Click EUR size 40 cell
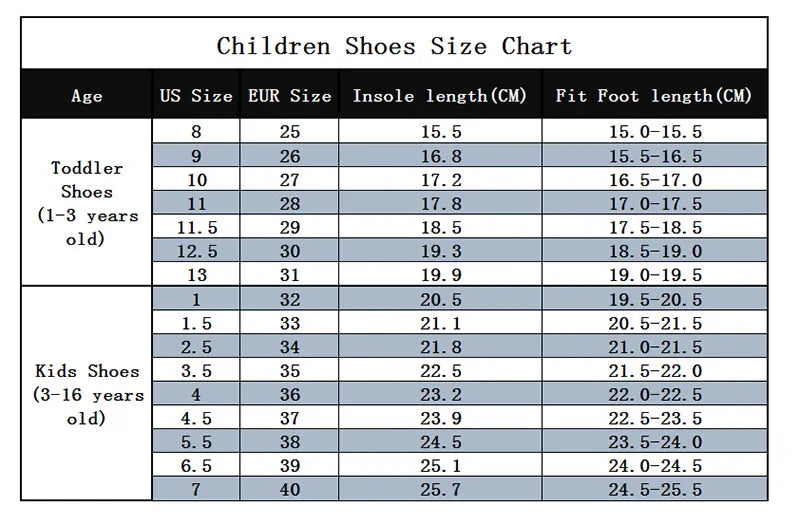 pos(289,490)
